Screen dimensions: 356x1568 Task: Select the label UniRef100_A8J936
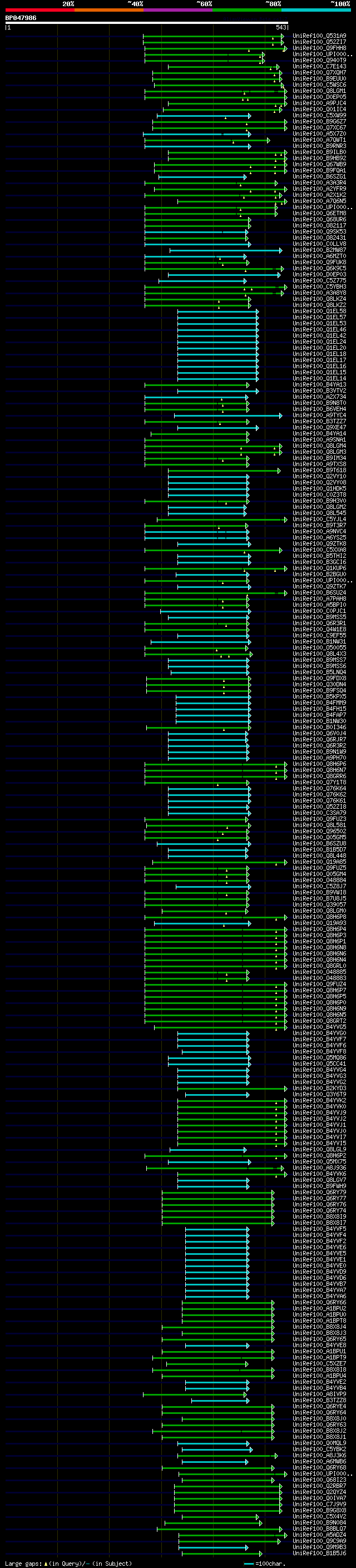[319, 1168]
